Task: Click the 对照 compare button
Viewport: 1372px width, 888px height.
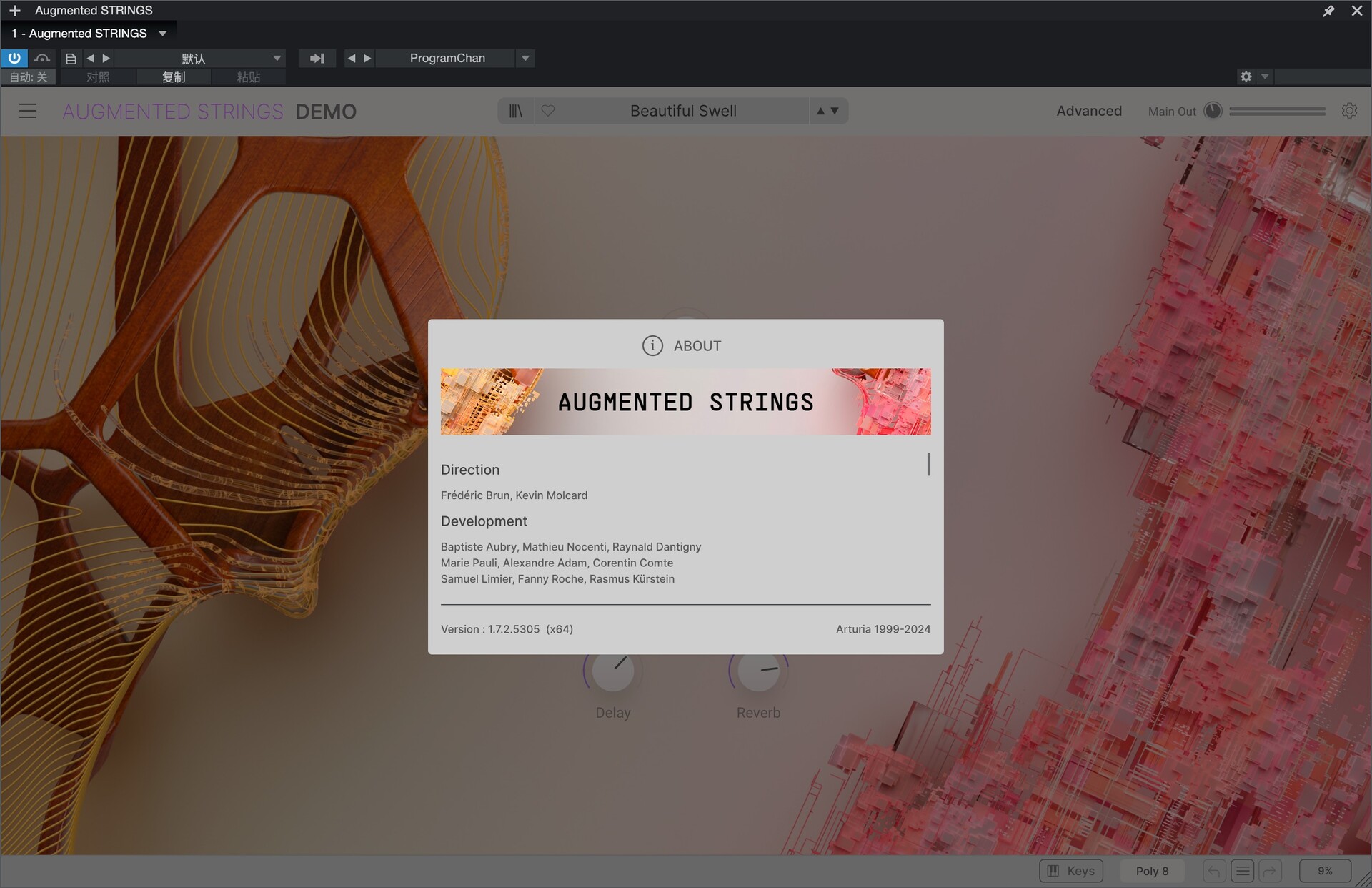Action: [98, 77]
